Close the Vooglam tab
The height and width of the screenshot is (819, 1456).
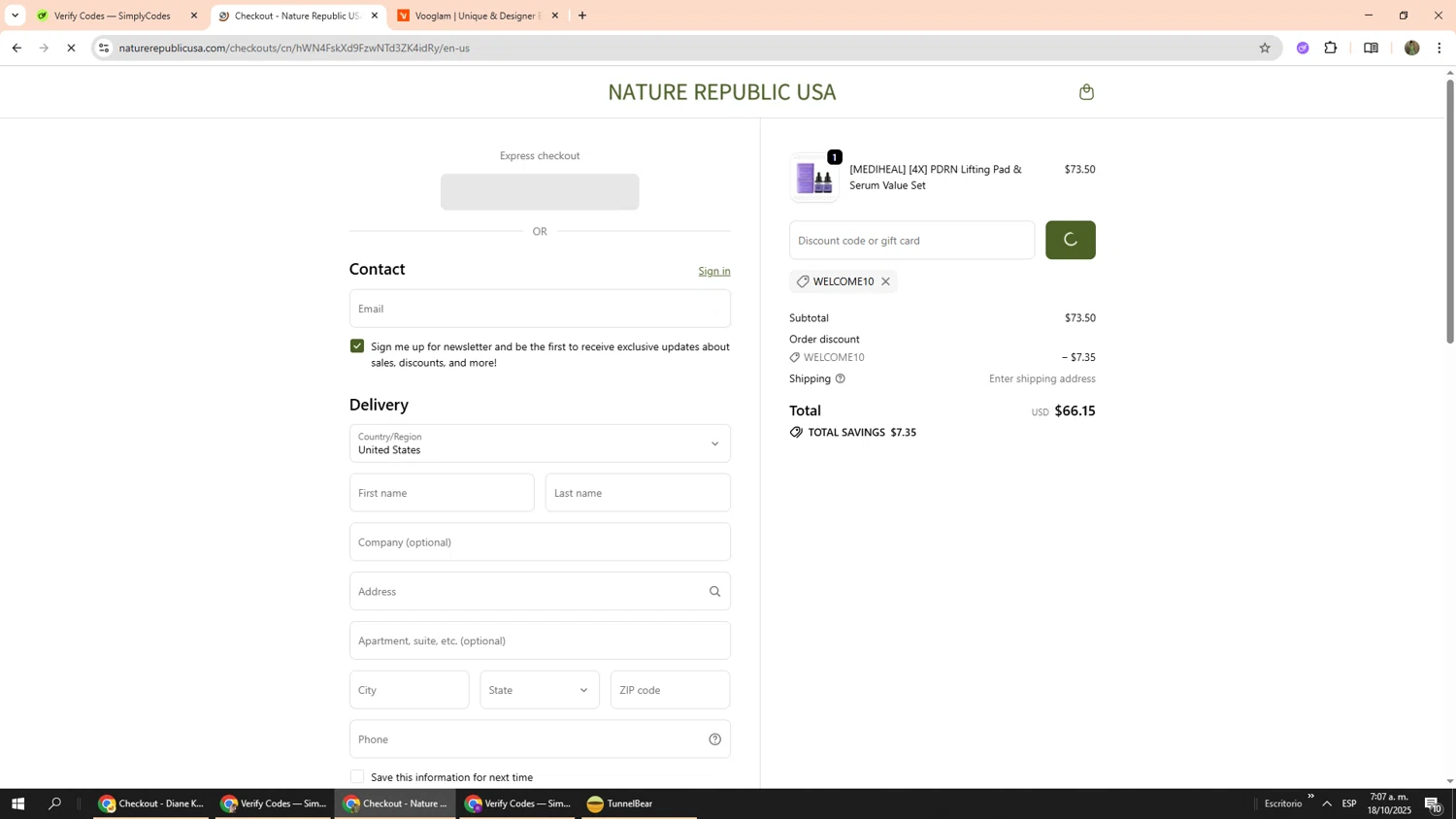coord(555,16)
